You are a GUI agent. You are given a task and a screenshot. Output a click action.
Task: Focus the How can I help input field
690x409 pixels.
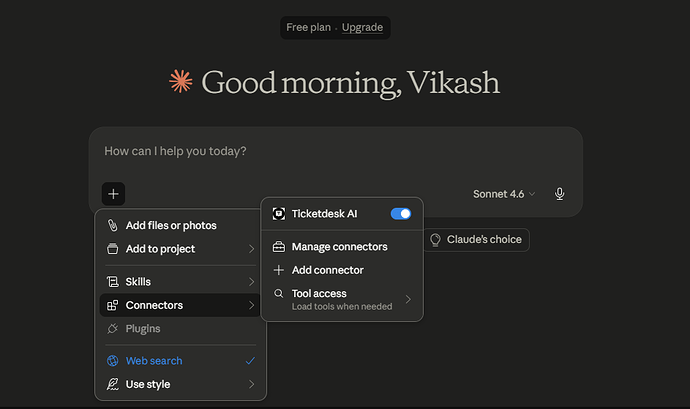[x=335, y=151]
